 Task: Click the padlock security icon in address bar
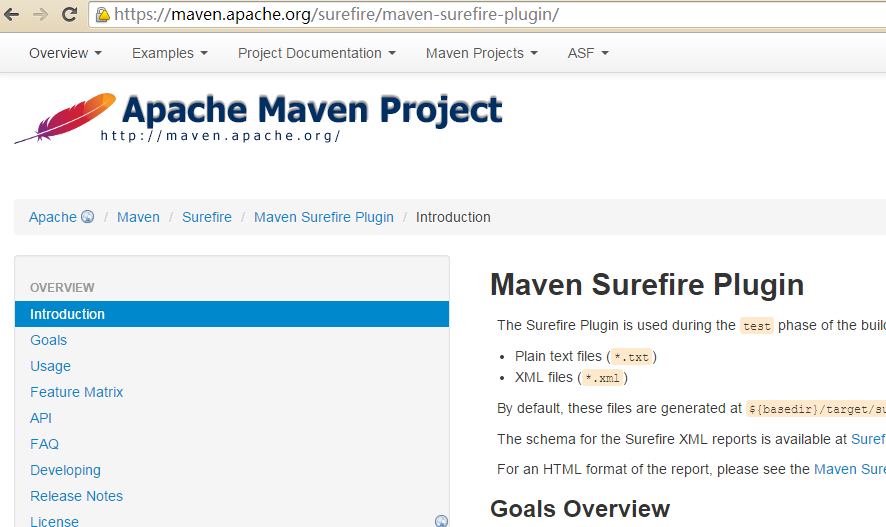coord(102,14)
